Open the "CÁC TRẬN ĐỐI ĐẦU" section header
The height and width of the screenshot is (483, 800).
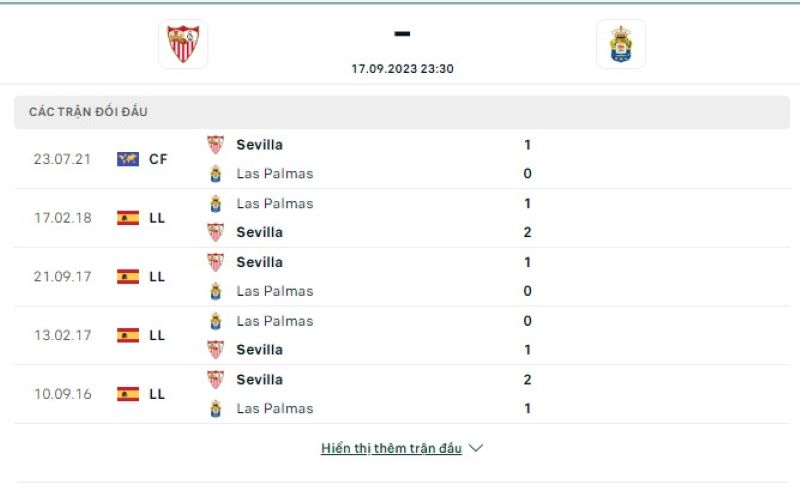(88, 112)
